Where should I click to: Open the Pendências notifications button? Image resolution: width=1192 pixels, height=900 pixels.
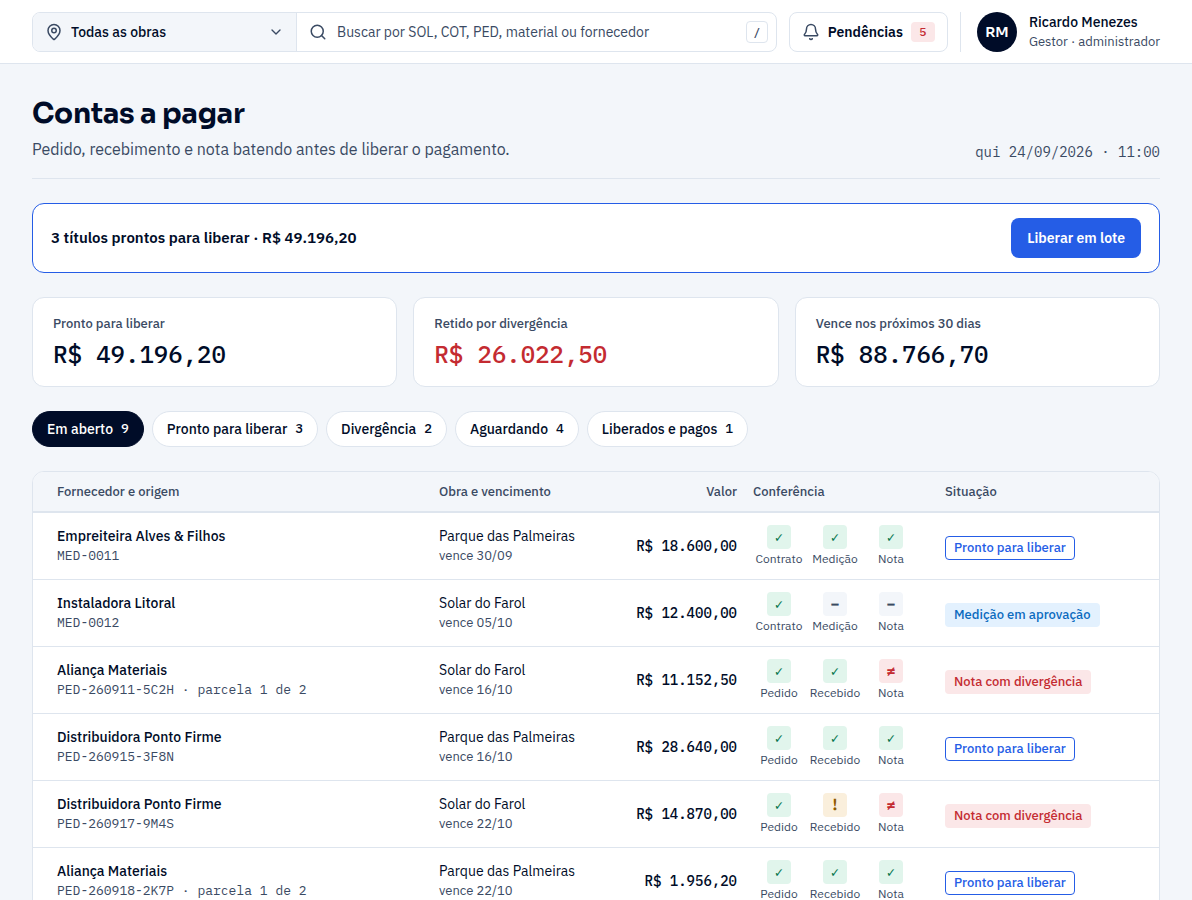(x=868, y=32)
